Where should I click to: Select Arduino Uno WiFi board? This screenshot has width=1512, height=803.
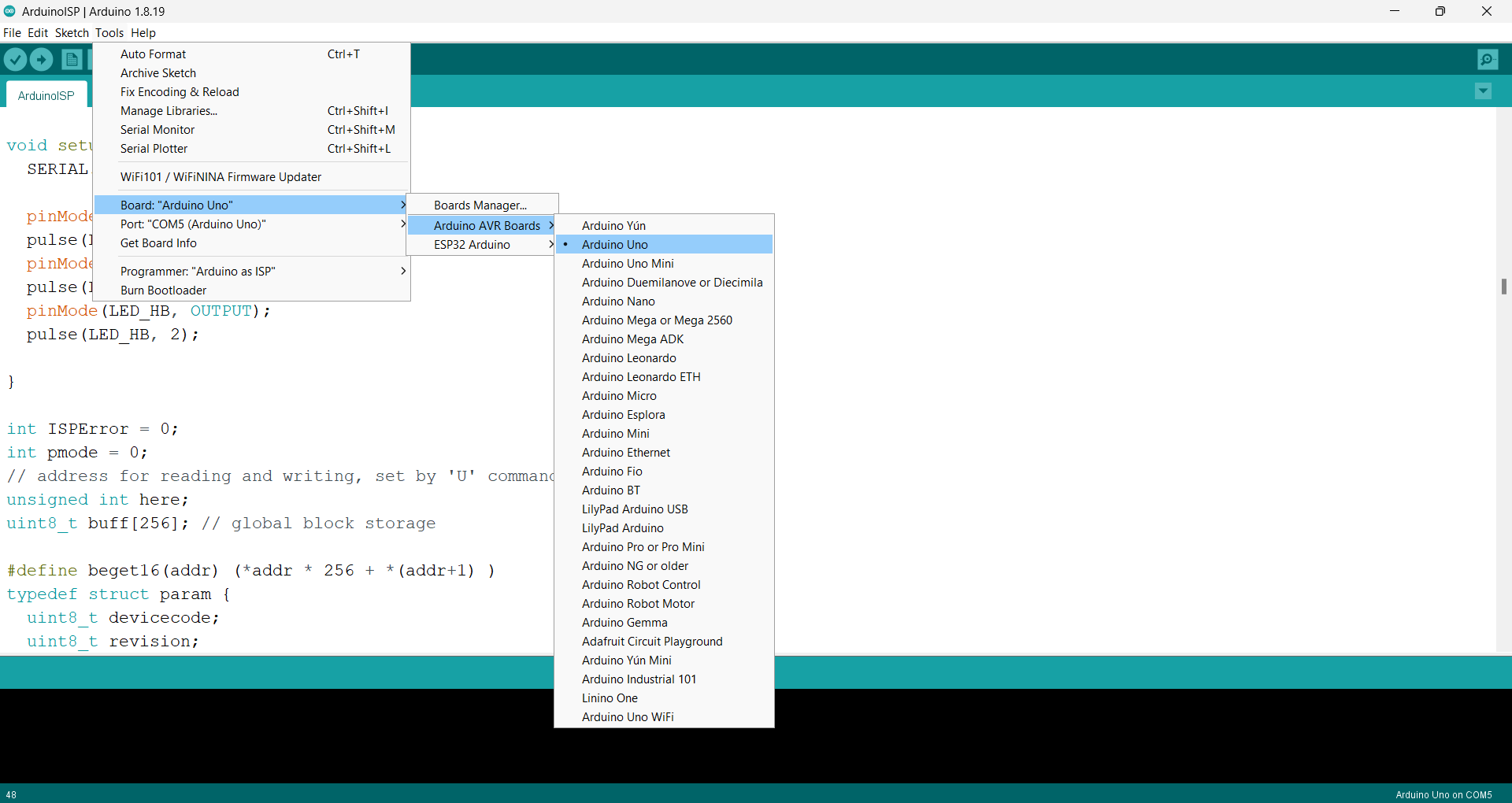[664, 717]
